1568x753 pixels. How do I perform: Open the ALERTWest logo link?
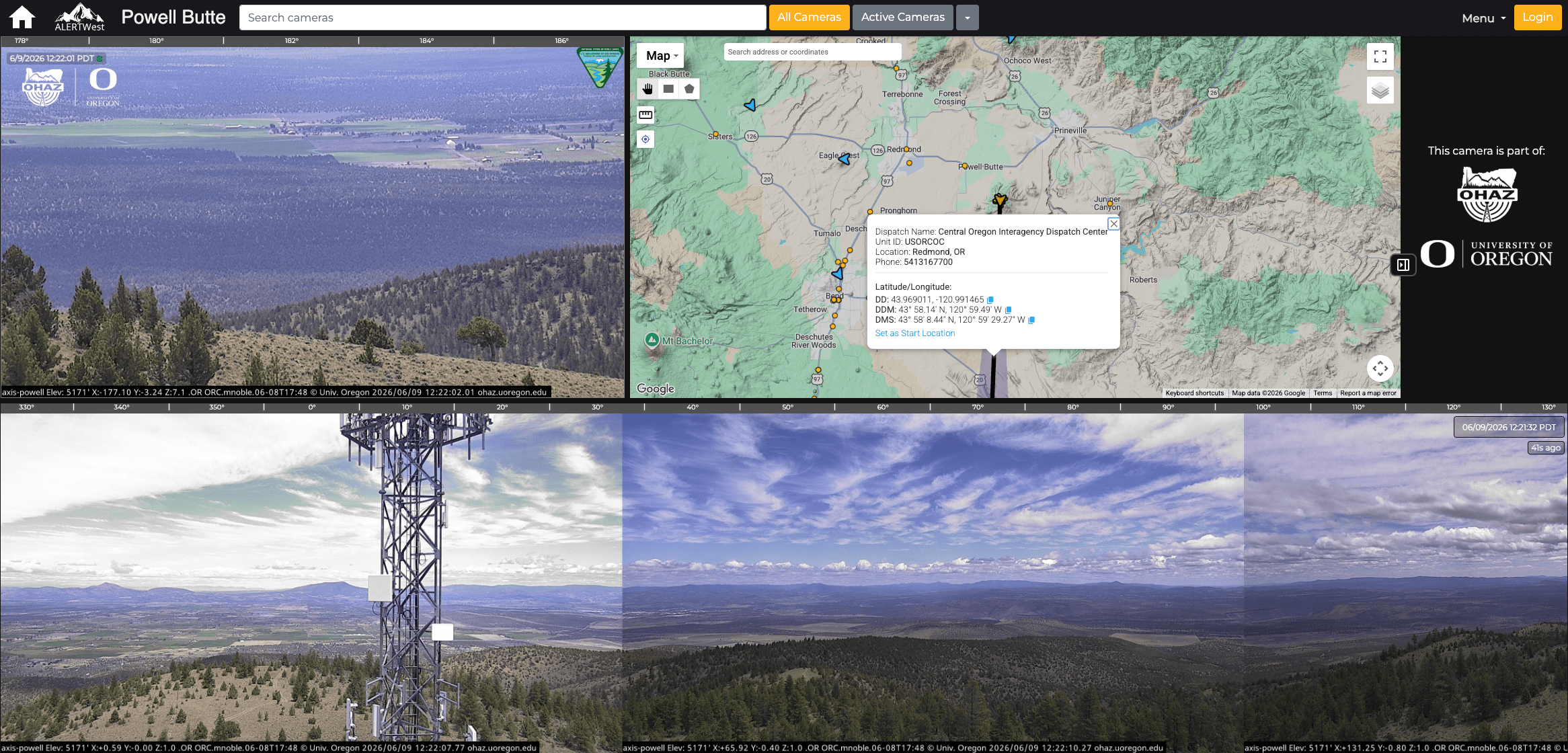tap(79, 17)
